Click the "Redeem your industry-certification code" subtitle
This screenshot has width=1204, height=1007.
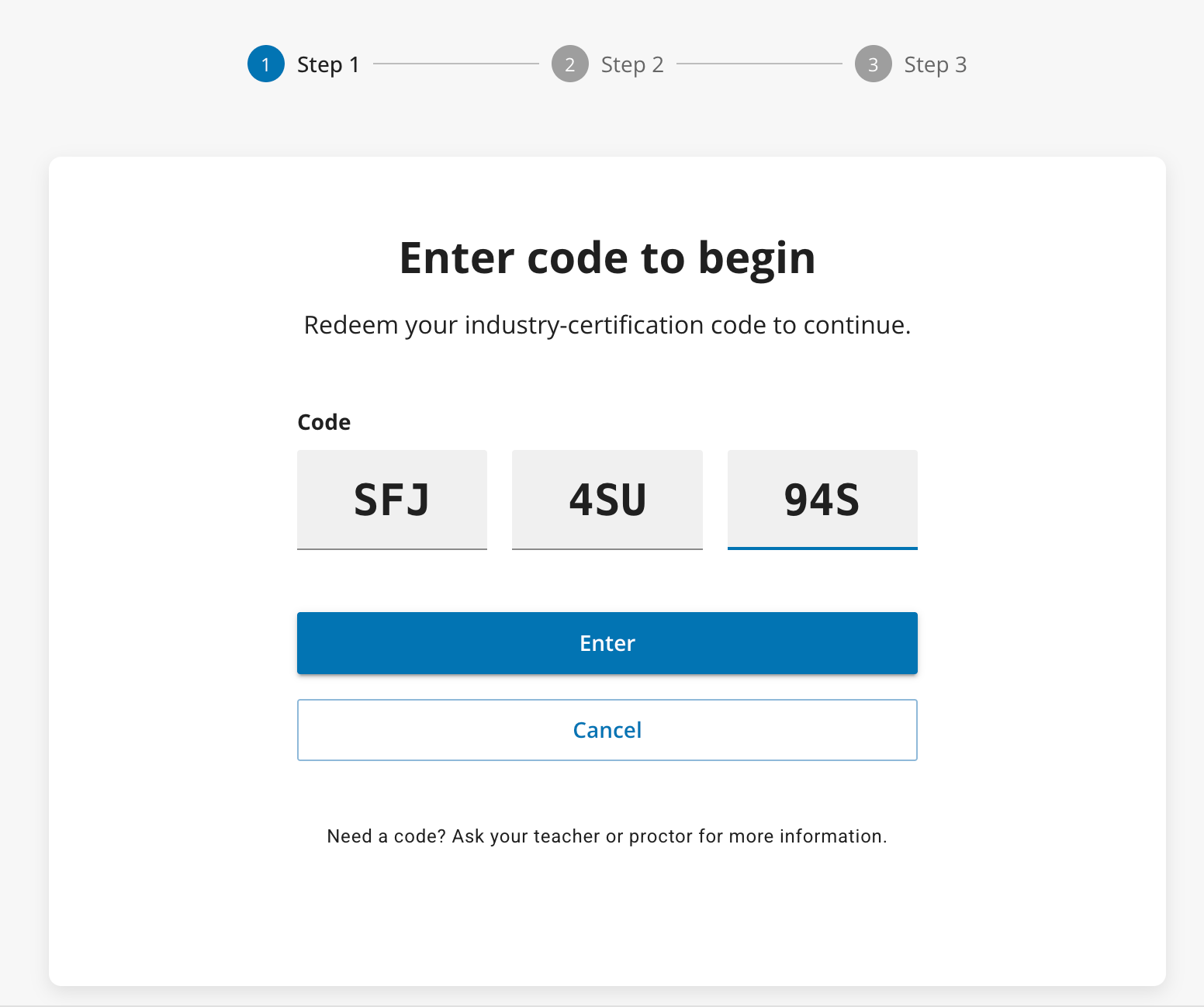point(607,325)
